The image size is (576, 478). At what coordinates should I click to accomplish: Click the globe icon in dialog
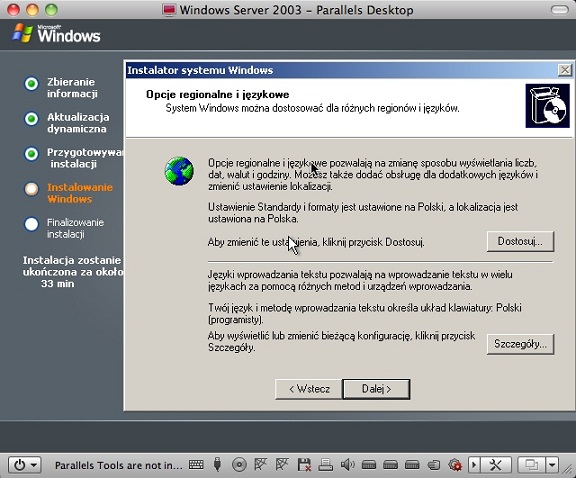click(x=179, y=171)
